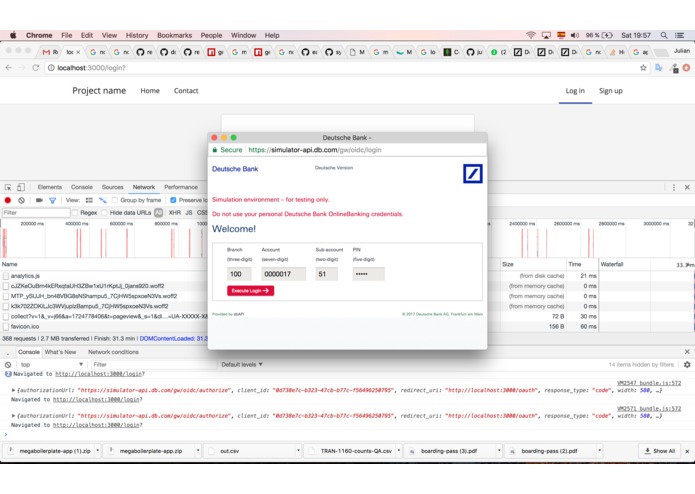Clear the network log
This screenshot has width=695, height=494.
pos(21,200)
